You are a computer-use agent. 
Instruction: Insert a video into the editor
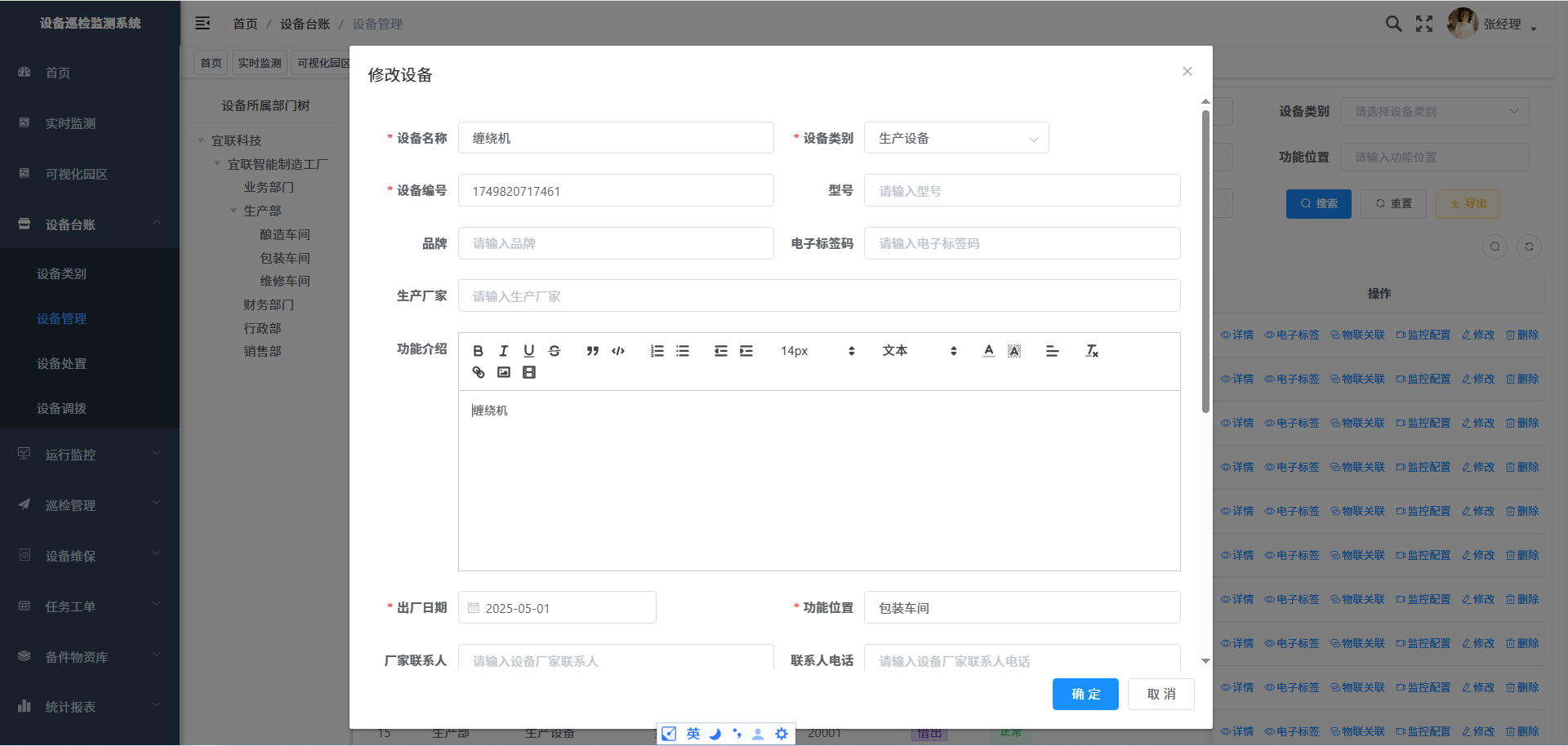(529, 372)
